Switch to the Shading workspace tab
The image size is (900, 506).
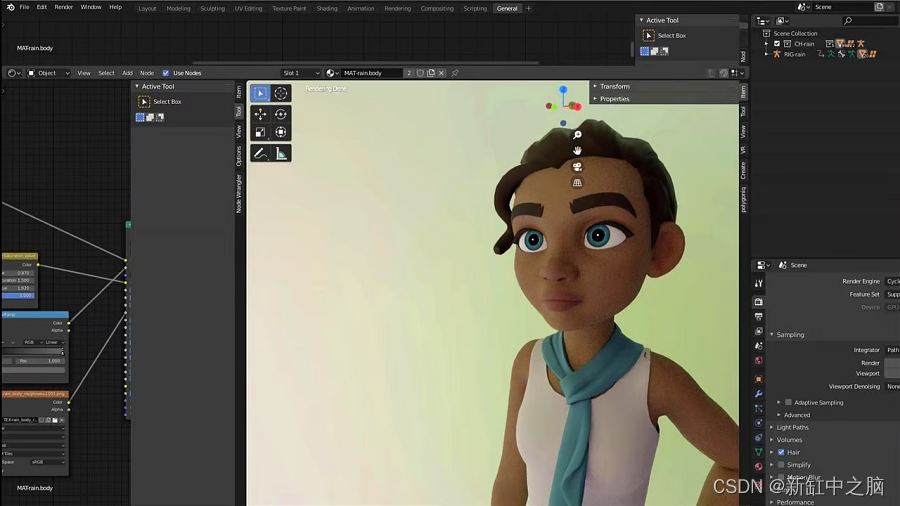327,9
